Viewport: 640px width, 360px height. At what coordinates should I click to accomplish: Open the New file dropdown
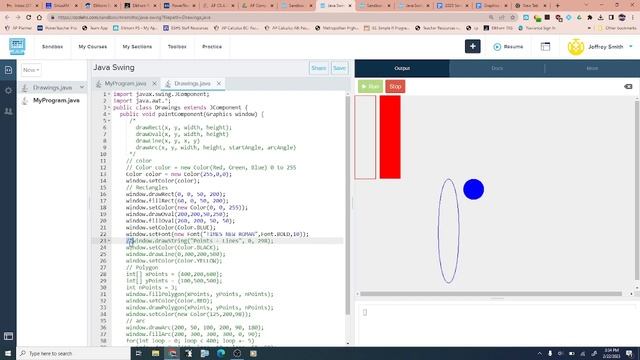(x=31, y=70)
